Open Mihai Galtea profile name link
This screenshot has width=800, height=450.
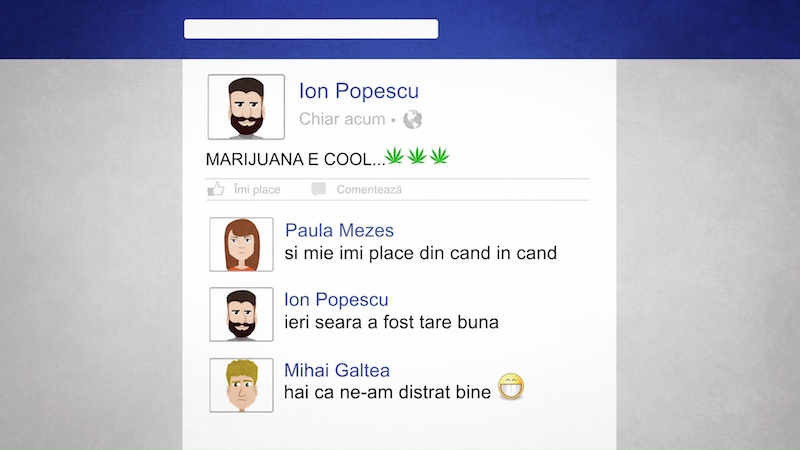pos(337,370)
